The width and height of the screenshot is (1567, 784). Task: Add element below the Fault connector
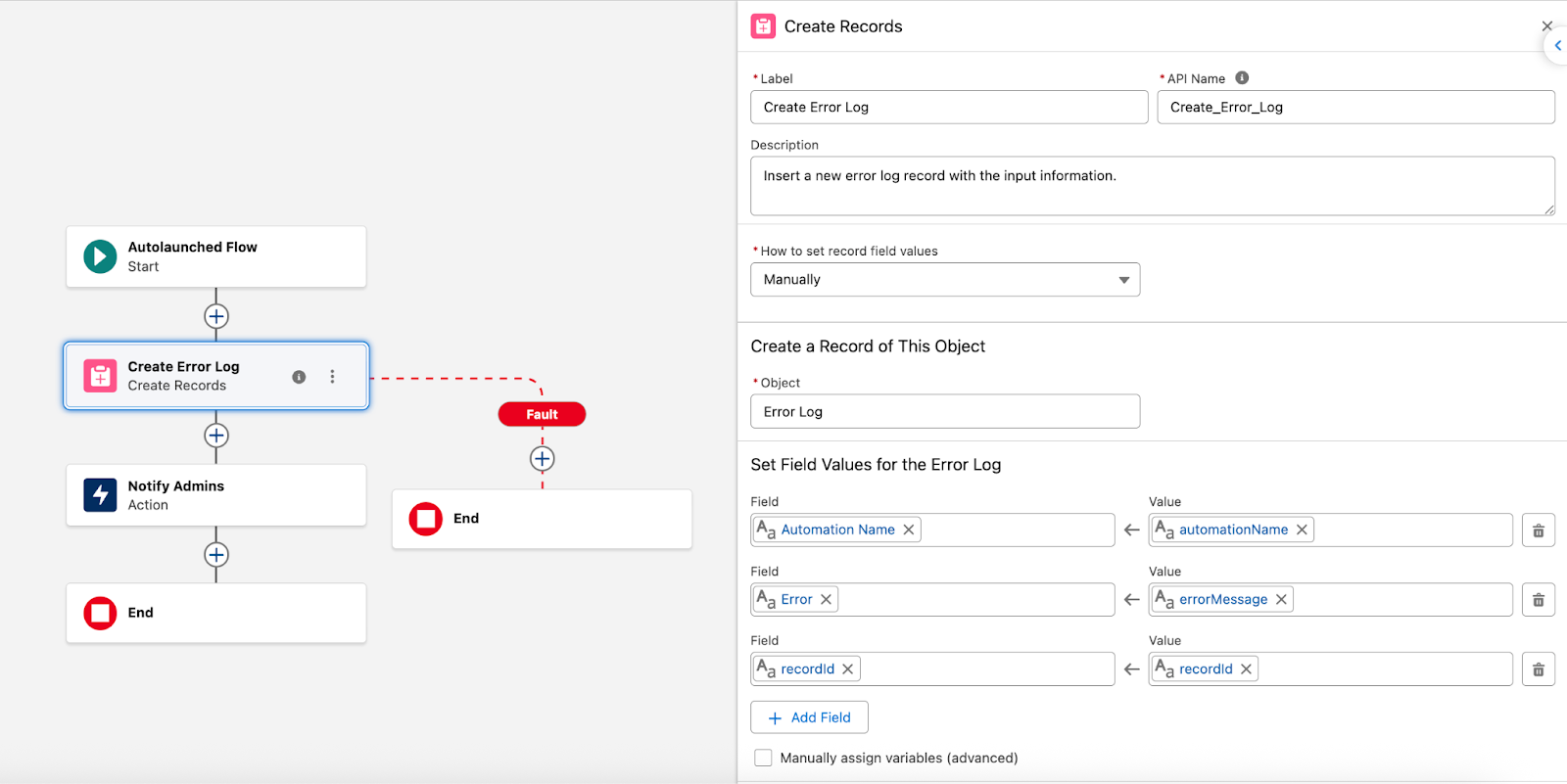(543, 458)
